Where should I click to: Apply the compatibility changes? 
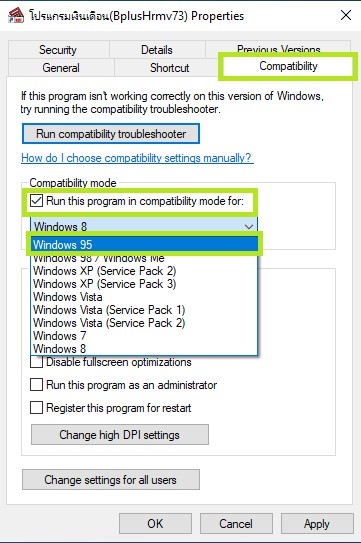[x=317, y=524]
